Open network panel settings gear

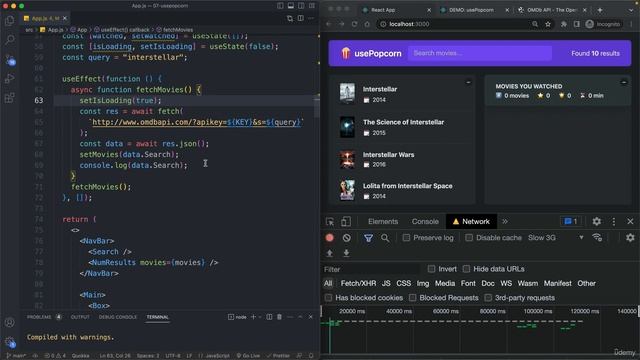tap(630, 238)
